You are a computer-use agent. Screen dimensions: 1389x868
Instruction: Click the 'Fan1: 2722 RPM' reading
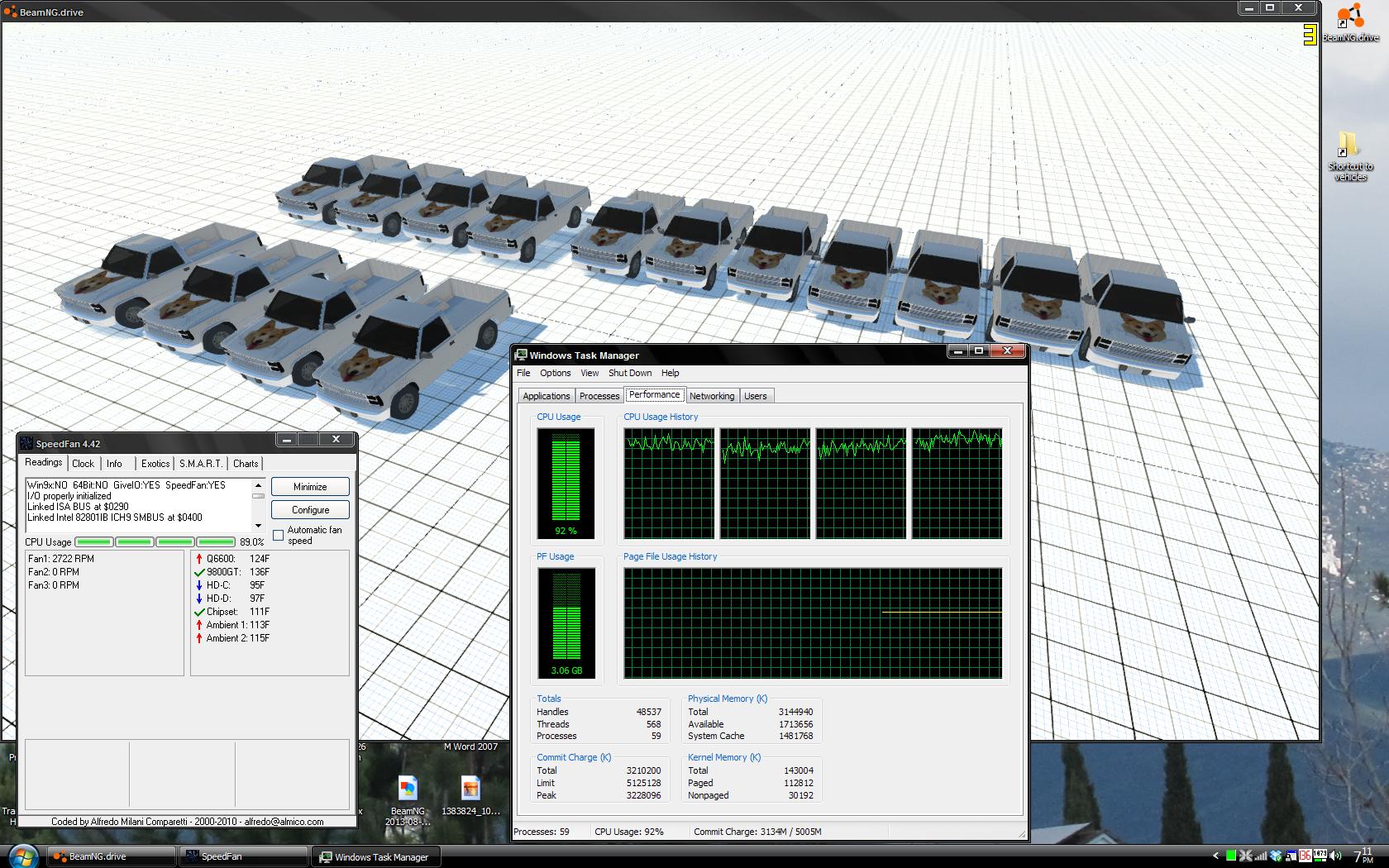[61, 559]
